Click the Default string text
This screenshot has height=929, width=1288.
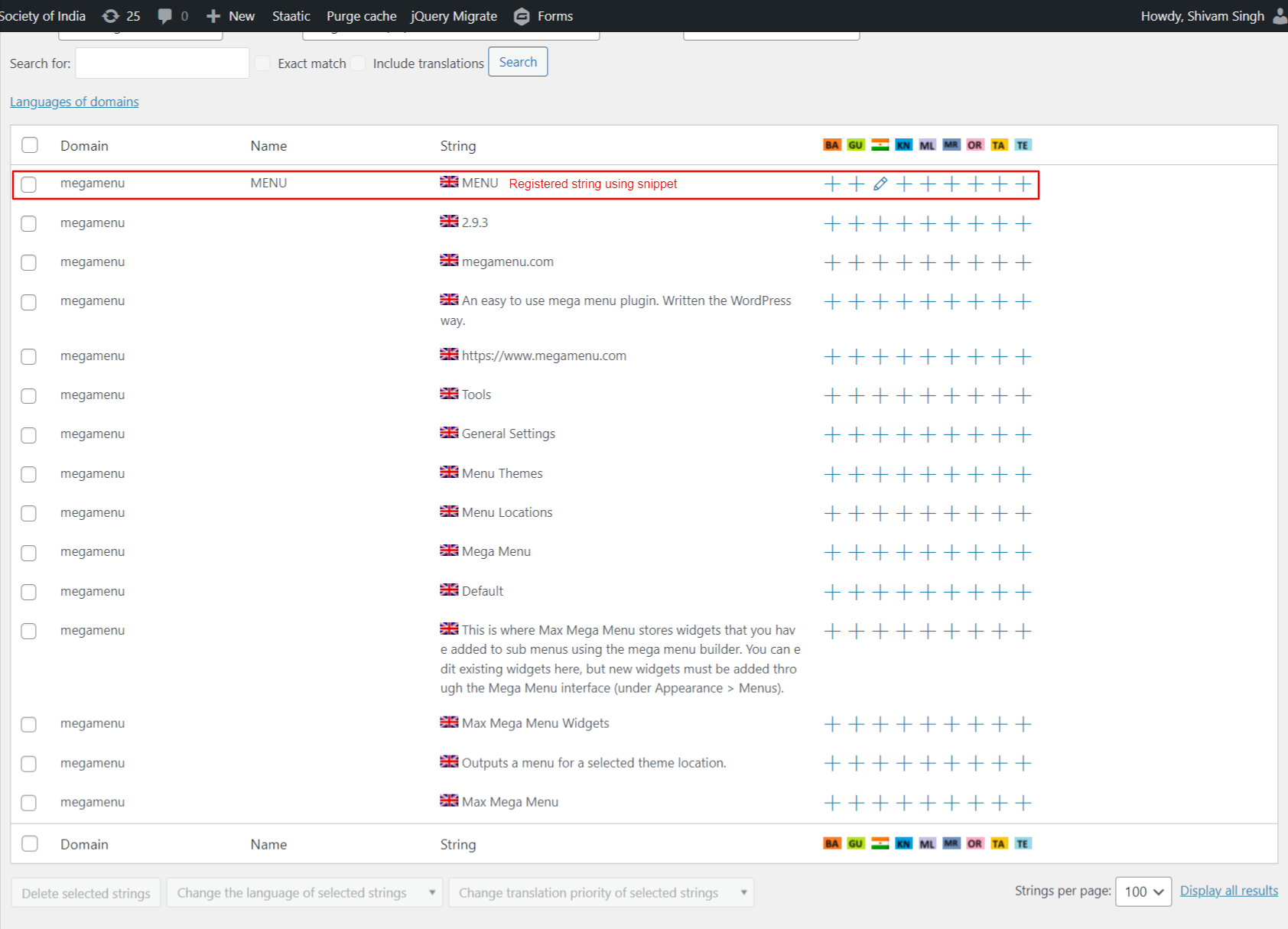482,591
